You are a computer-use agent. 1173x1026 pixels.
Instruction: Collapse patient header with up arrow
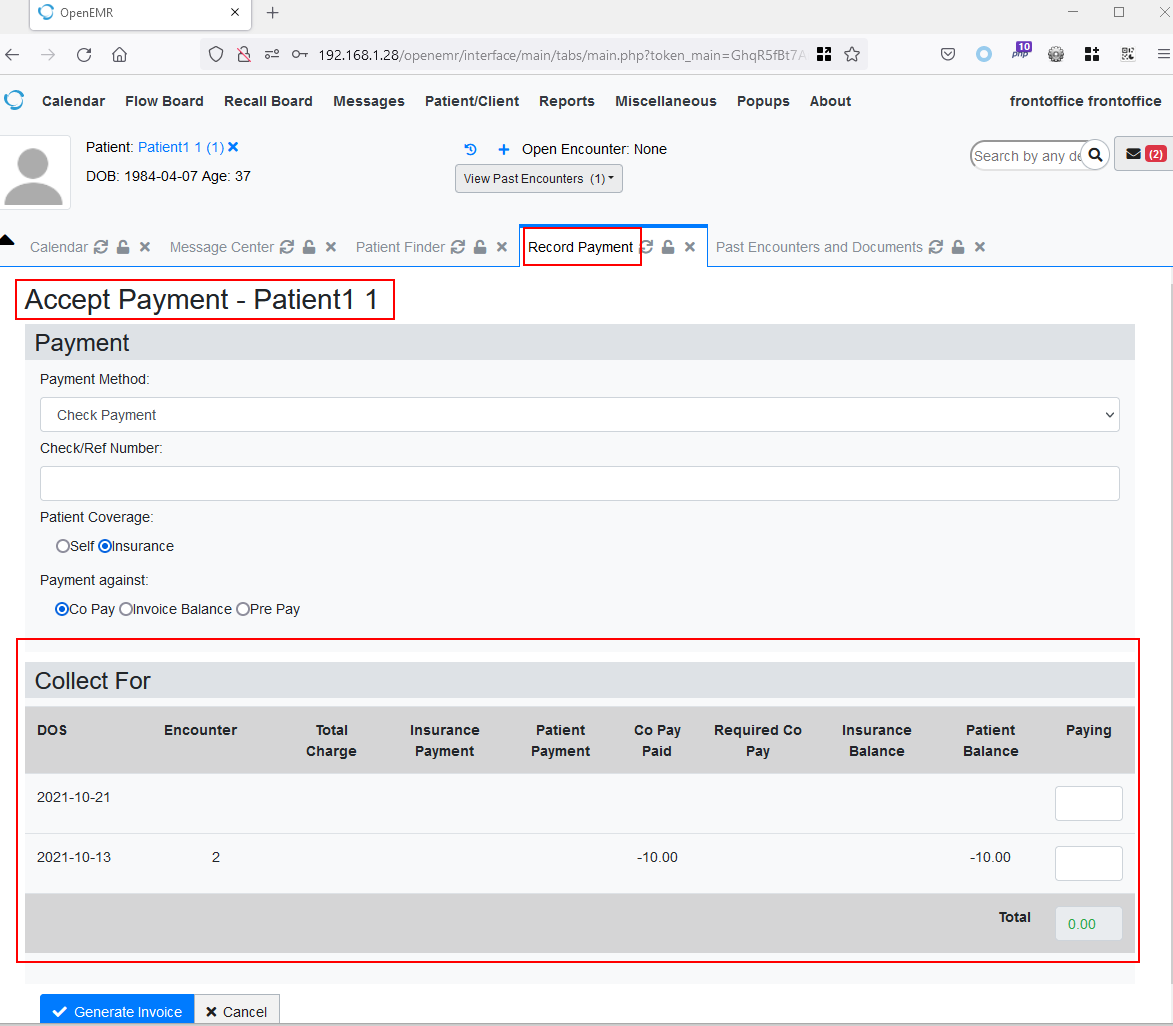[x=7, y=240]
